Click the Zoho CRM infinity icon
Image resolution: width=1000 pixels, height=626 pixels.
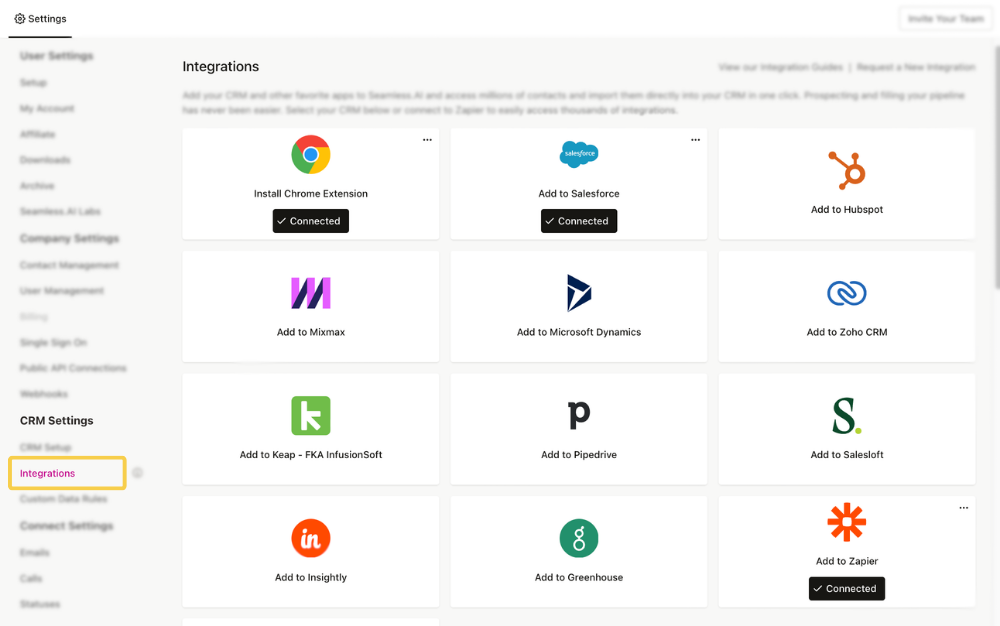846,292
